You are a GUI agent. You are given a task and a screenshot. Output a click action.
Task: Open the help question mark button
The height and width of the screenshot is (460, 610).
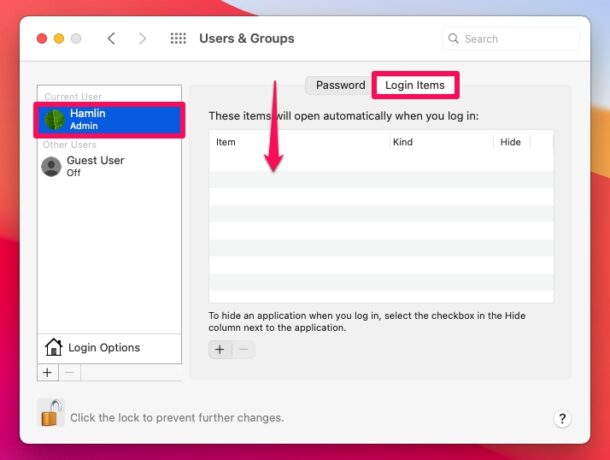coord(562,419)
